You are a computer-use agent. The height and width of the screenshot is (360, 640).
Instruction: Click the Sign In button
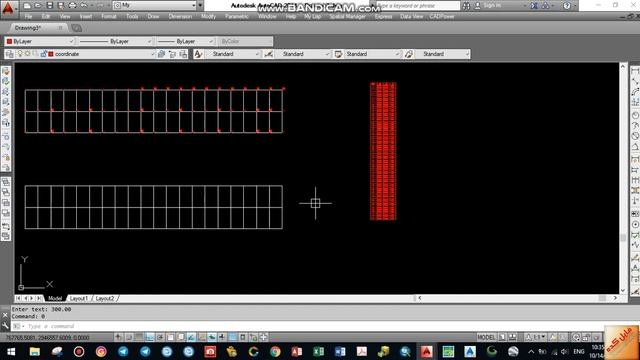click(x=493, y=5)
